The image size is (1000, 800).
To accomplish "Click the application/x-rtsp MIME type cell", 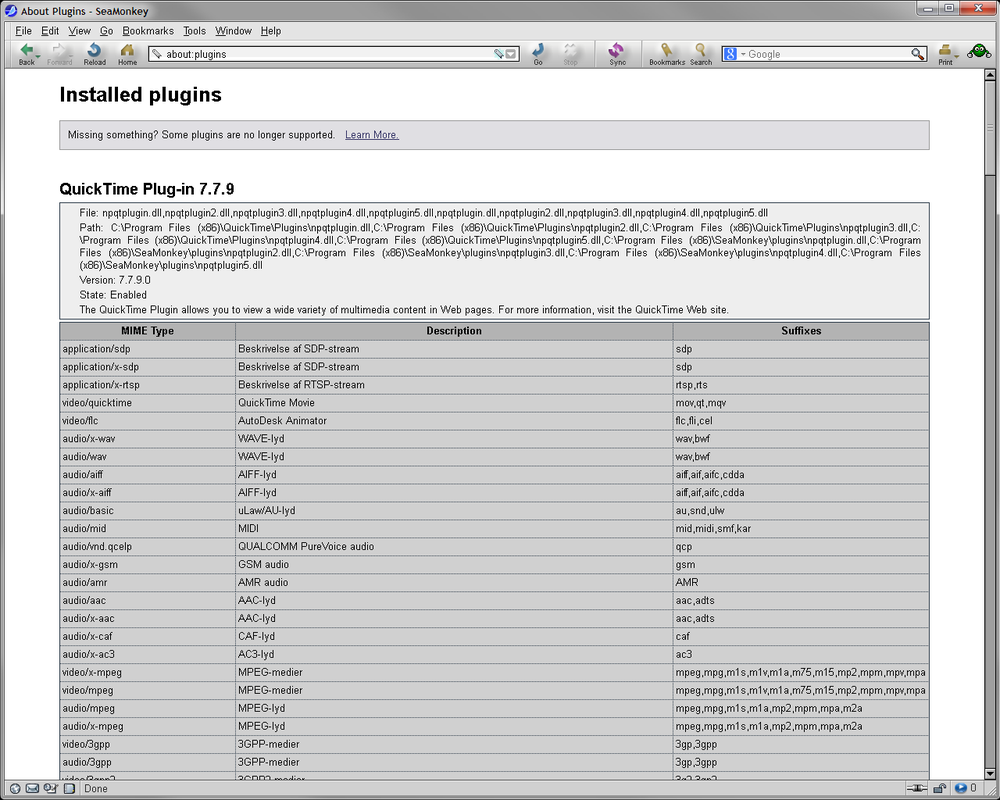I will pos(147,385).
